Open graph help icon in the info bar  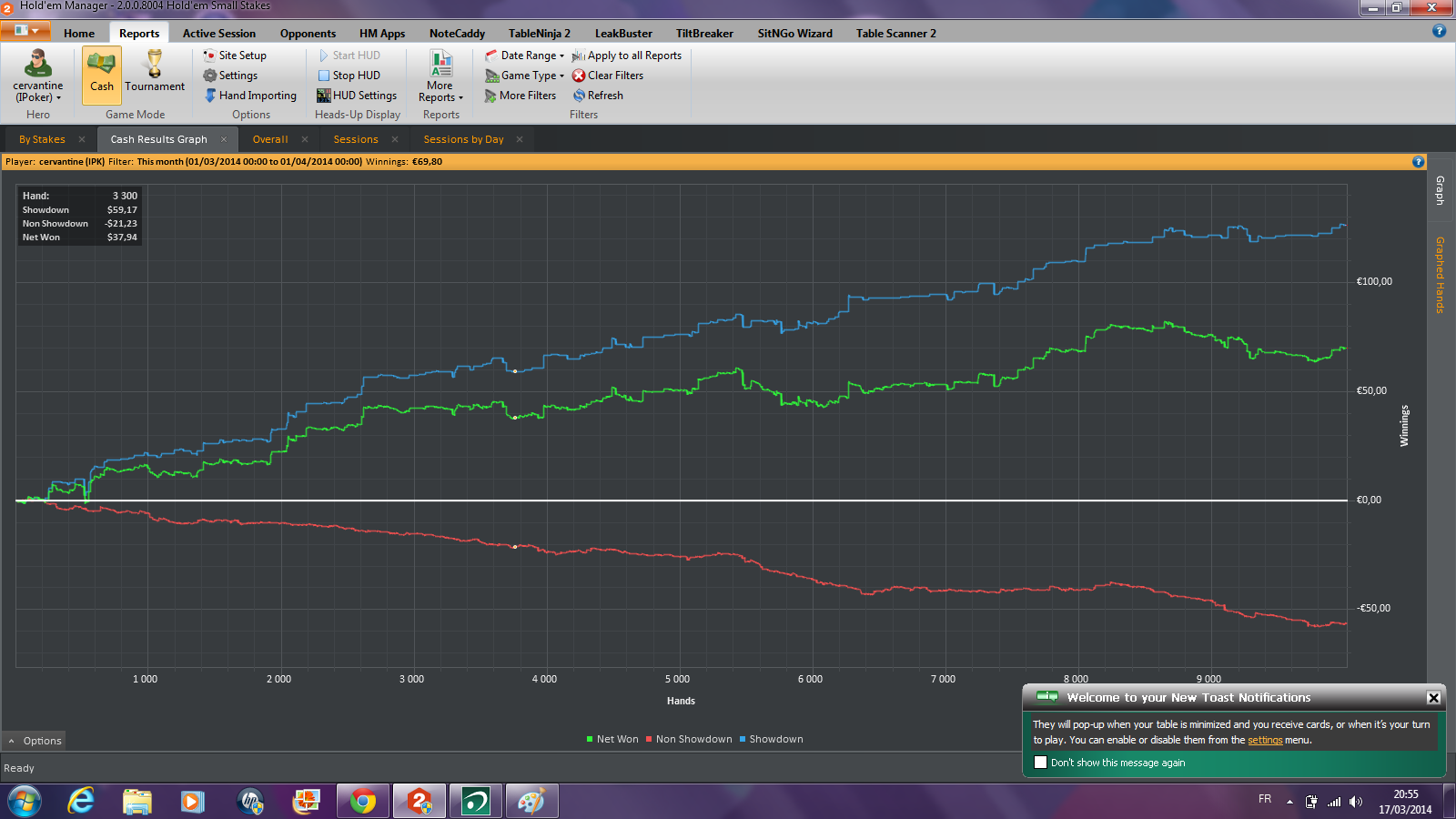tap(1418, 162)
